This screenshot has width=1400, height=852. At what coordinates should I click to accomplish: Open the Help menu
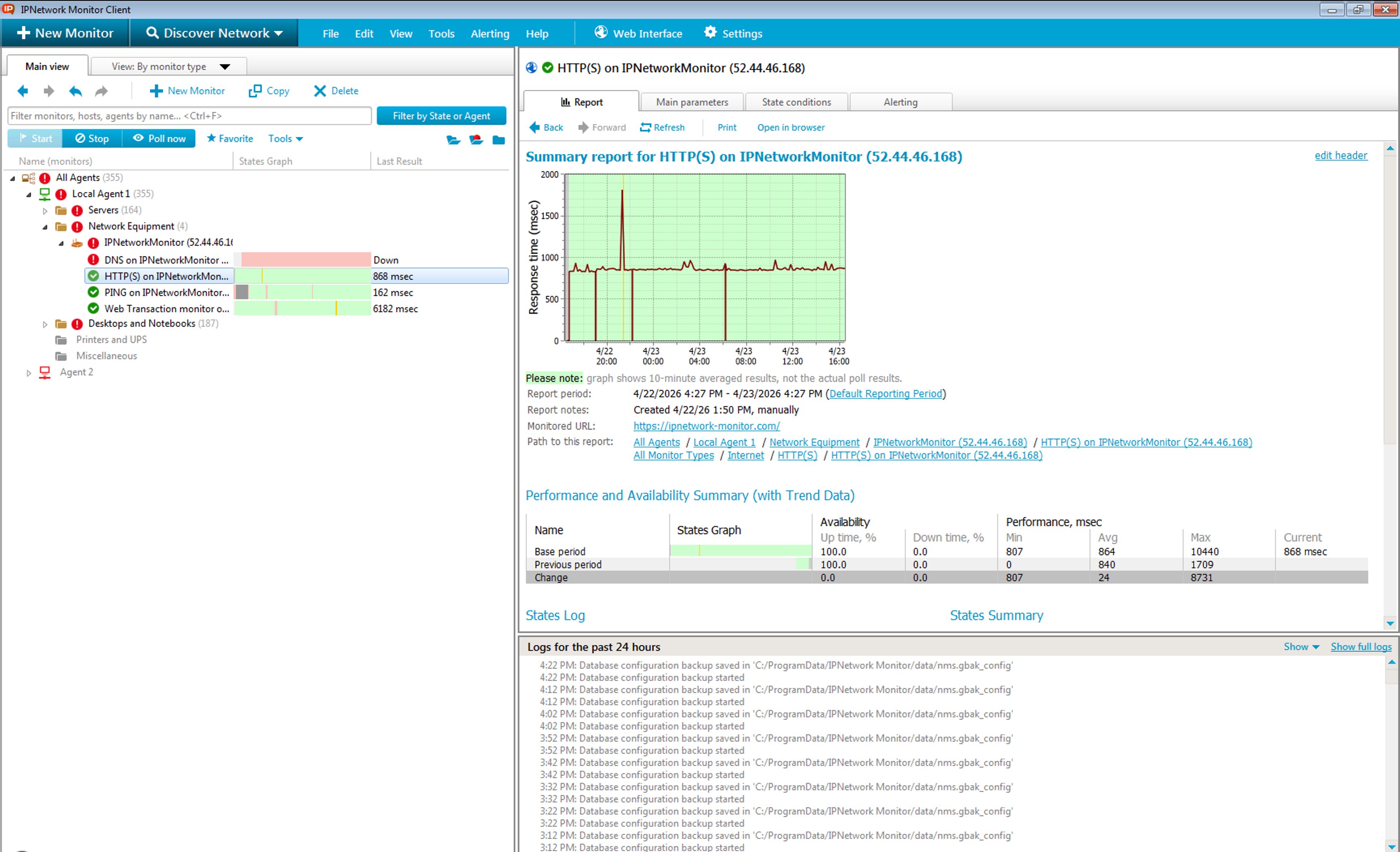(x=536, y=34)
